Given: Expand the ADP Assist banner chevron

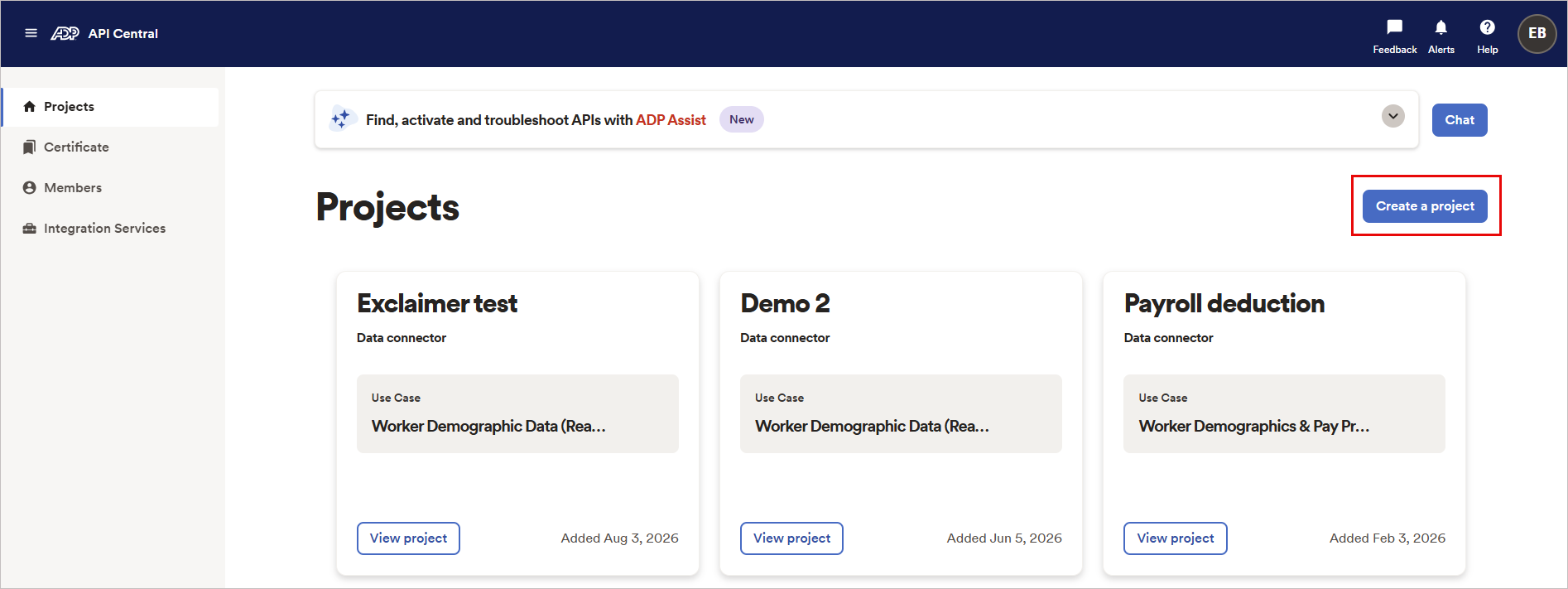Looking at the screenshot, I should (x=1392, y=116).
